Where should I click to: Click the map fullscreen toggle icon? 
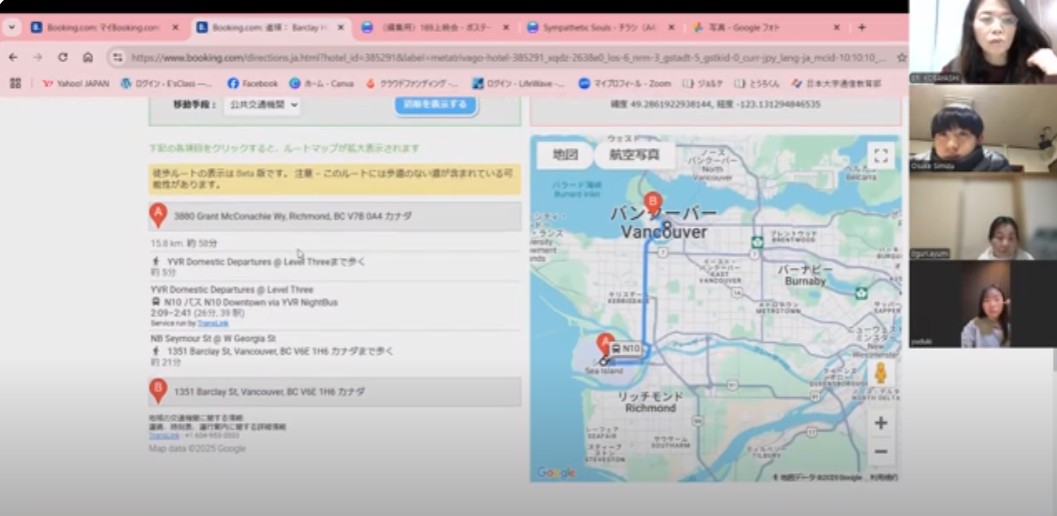pyautogui.click(x=880, y=155)
